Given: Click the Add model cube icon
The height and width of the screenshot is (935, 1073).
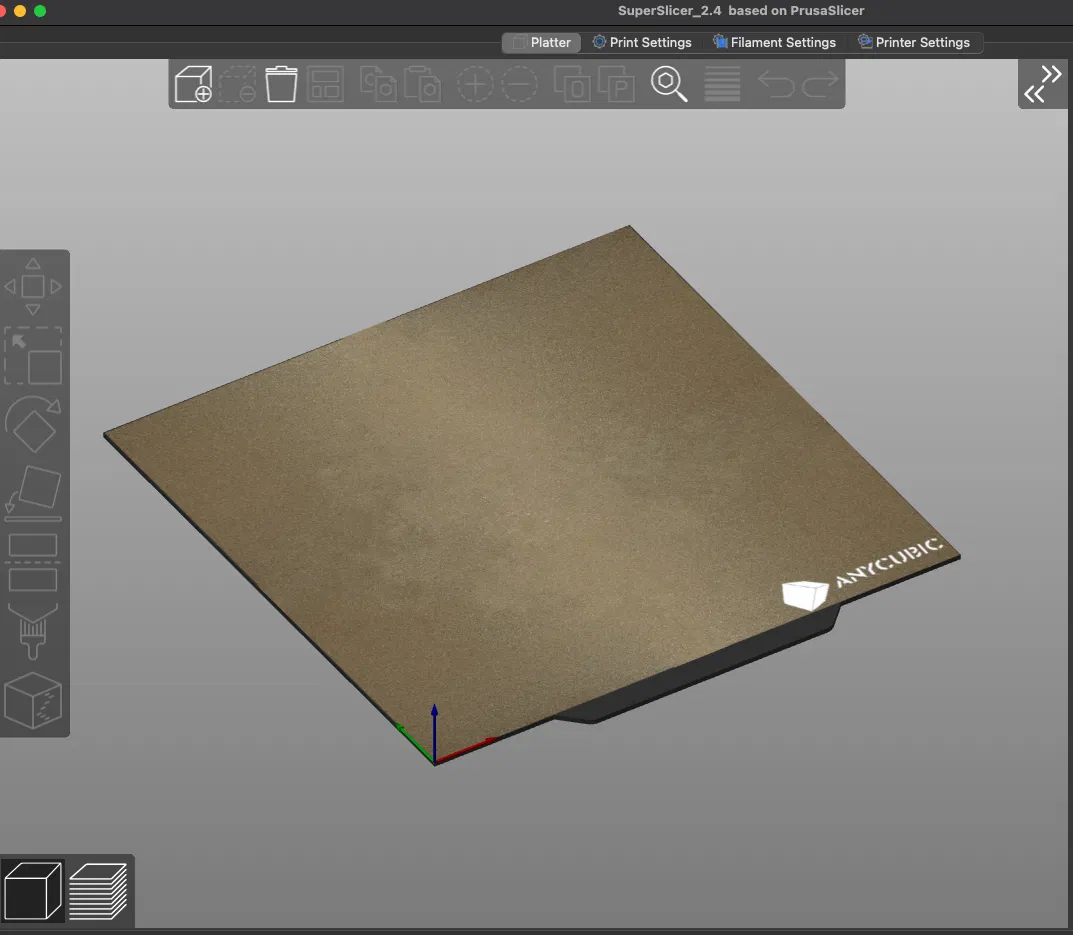Looking at the screenshot, I should click(x=193, y=84).
